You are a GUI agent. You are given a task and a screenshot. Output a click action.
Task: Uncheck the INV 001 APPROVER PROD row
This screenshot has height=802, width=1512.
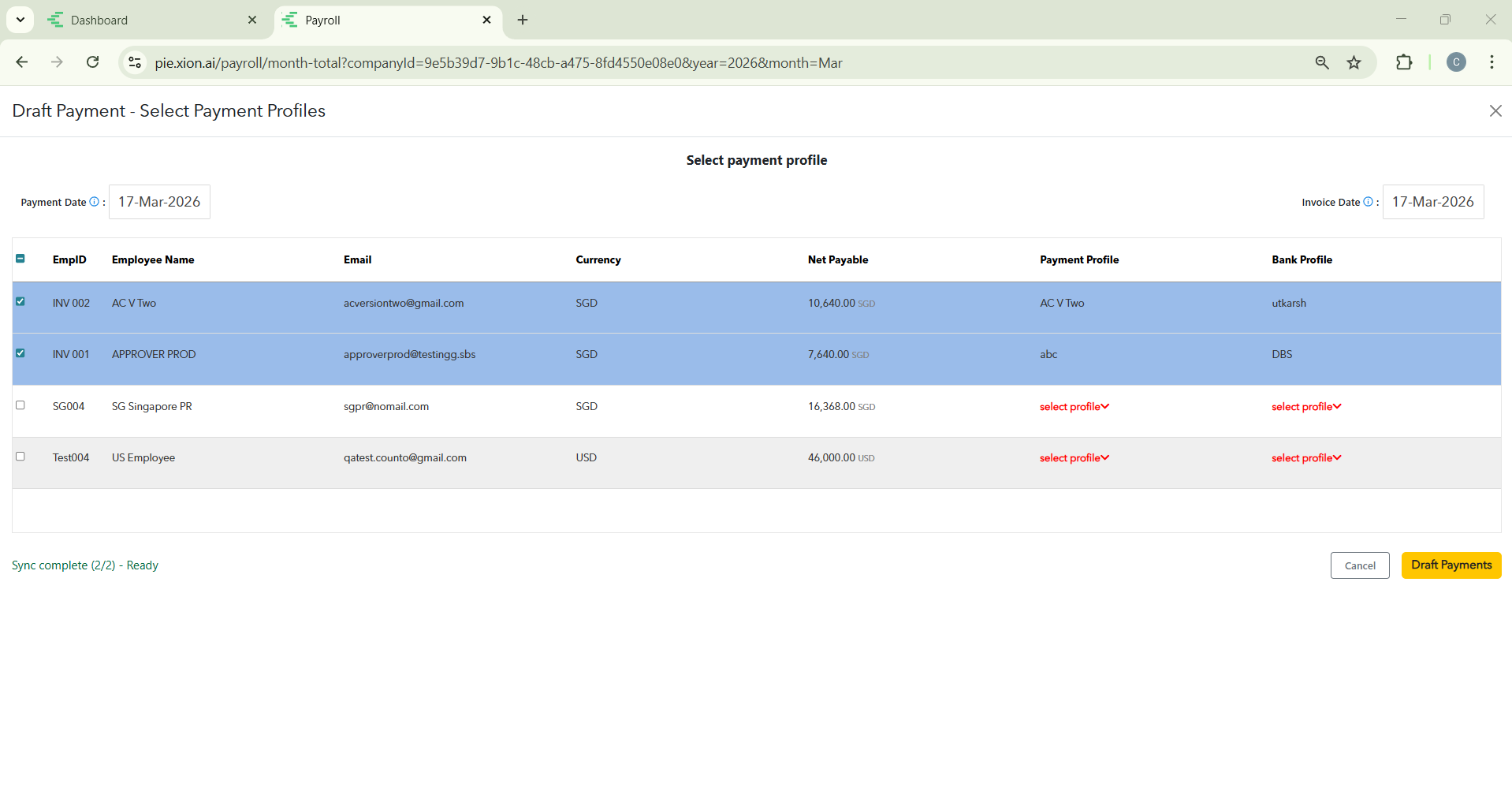[x=20, y=353]
